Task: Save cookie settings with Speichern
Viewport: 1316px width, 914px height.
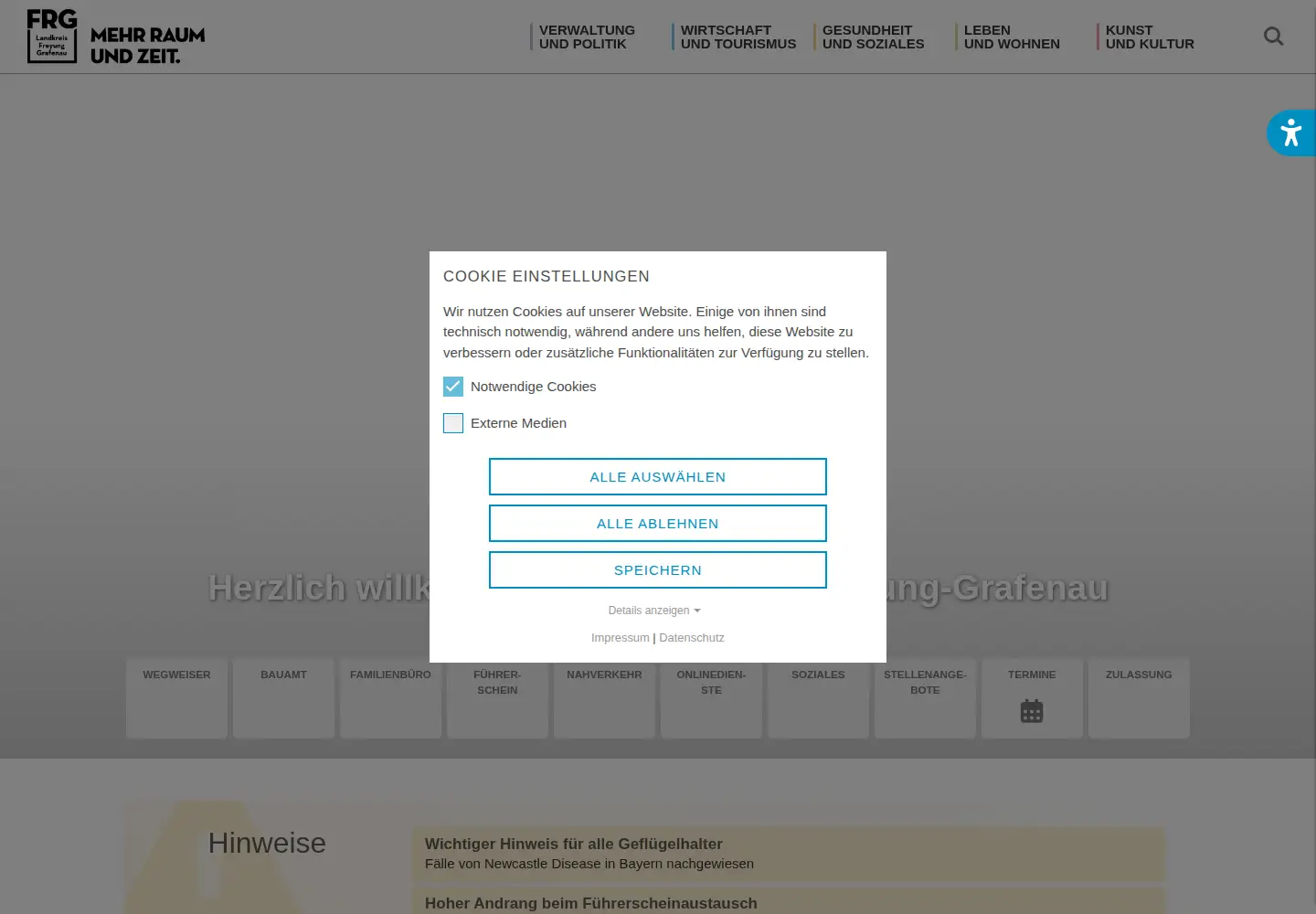Action: point(658,570)
